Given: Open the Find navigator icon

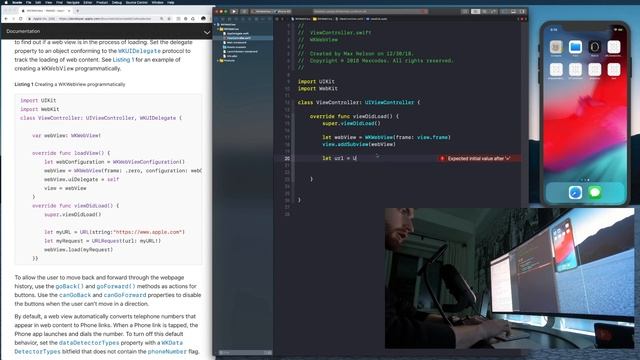Looking at the screenshot, I should pyautogui.click(x=236, y=19).
